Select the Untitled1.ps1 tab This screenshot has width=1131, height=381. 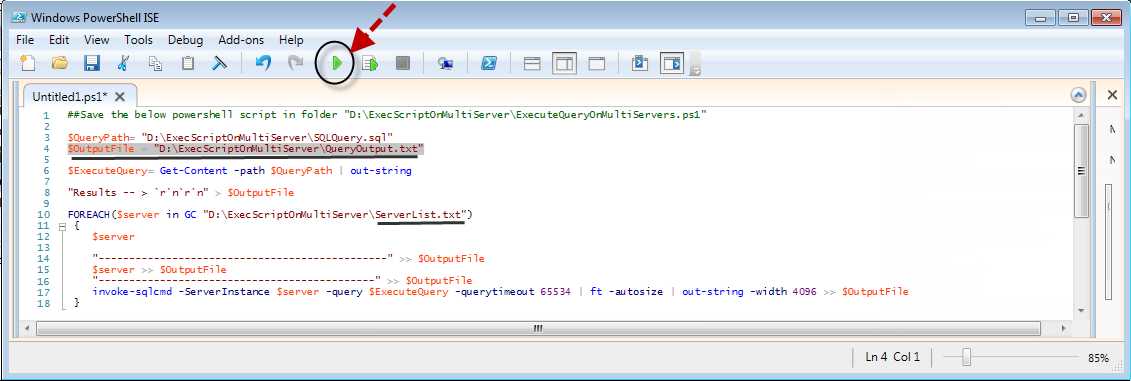[x=70, y=96]
